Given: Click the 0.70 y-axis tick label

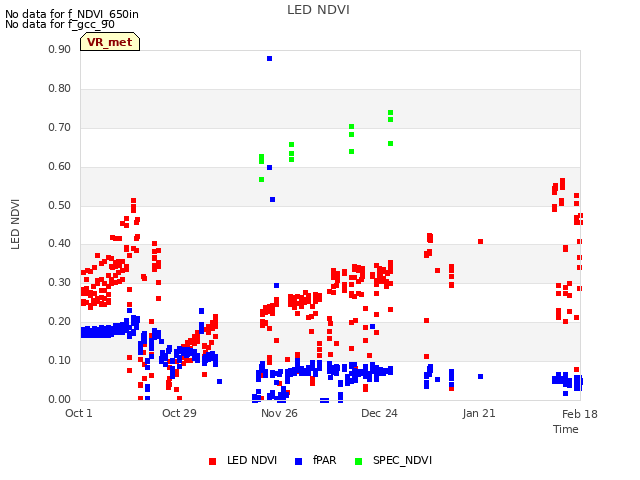Looking at the screenshot, I should tap(60, 127).
